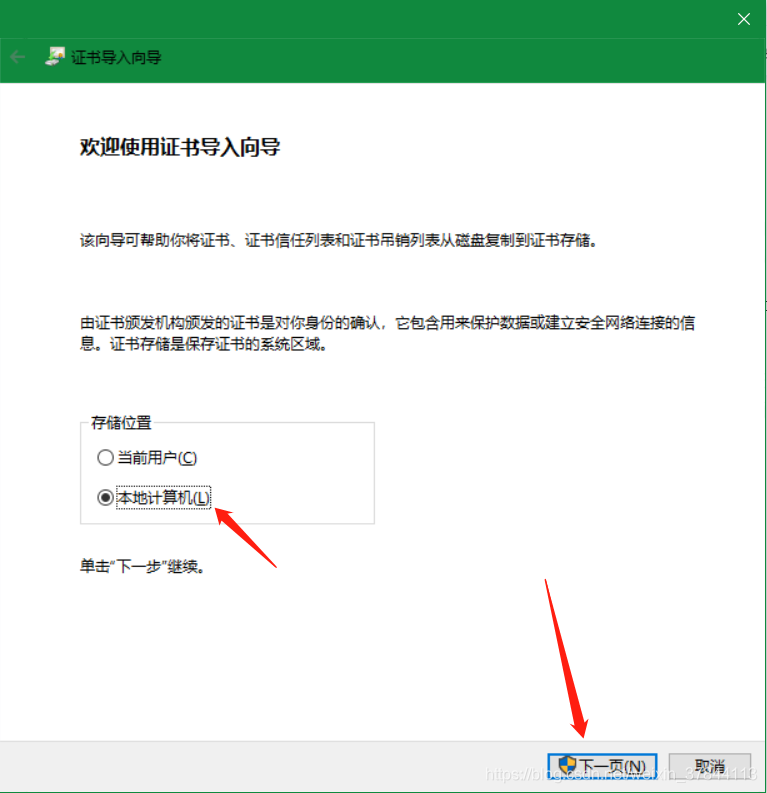This screenshot has width=767, height=793.
Task: Close the certificate import wizard window
Action: 743,19
